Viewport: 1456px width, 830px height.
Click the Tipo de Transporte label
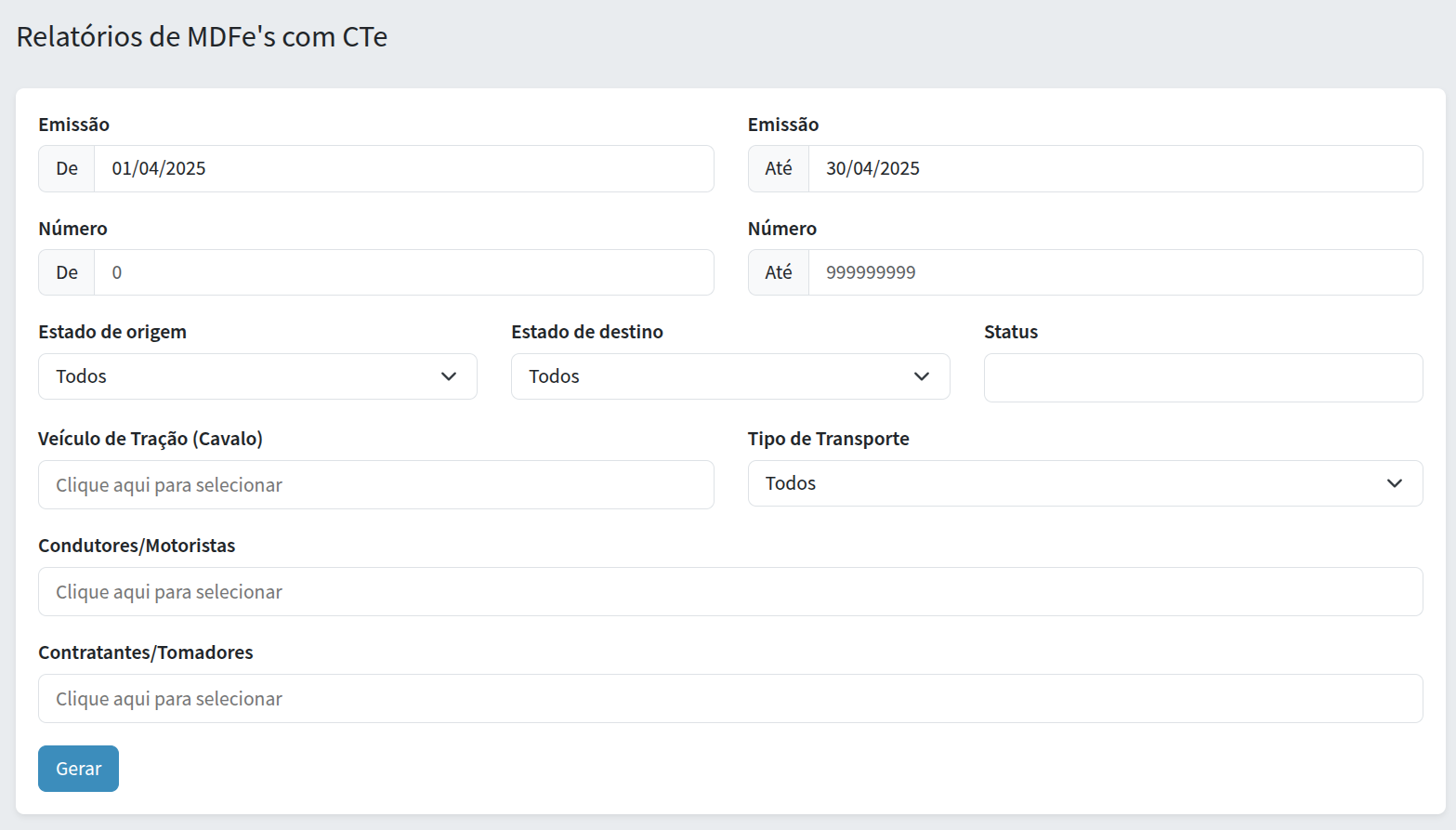tap(828, 439)
